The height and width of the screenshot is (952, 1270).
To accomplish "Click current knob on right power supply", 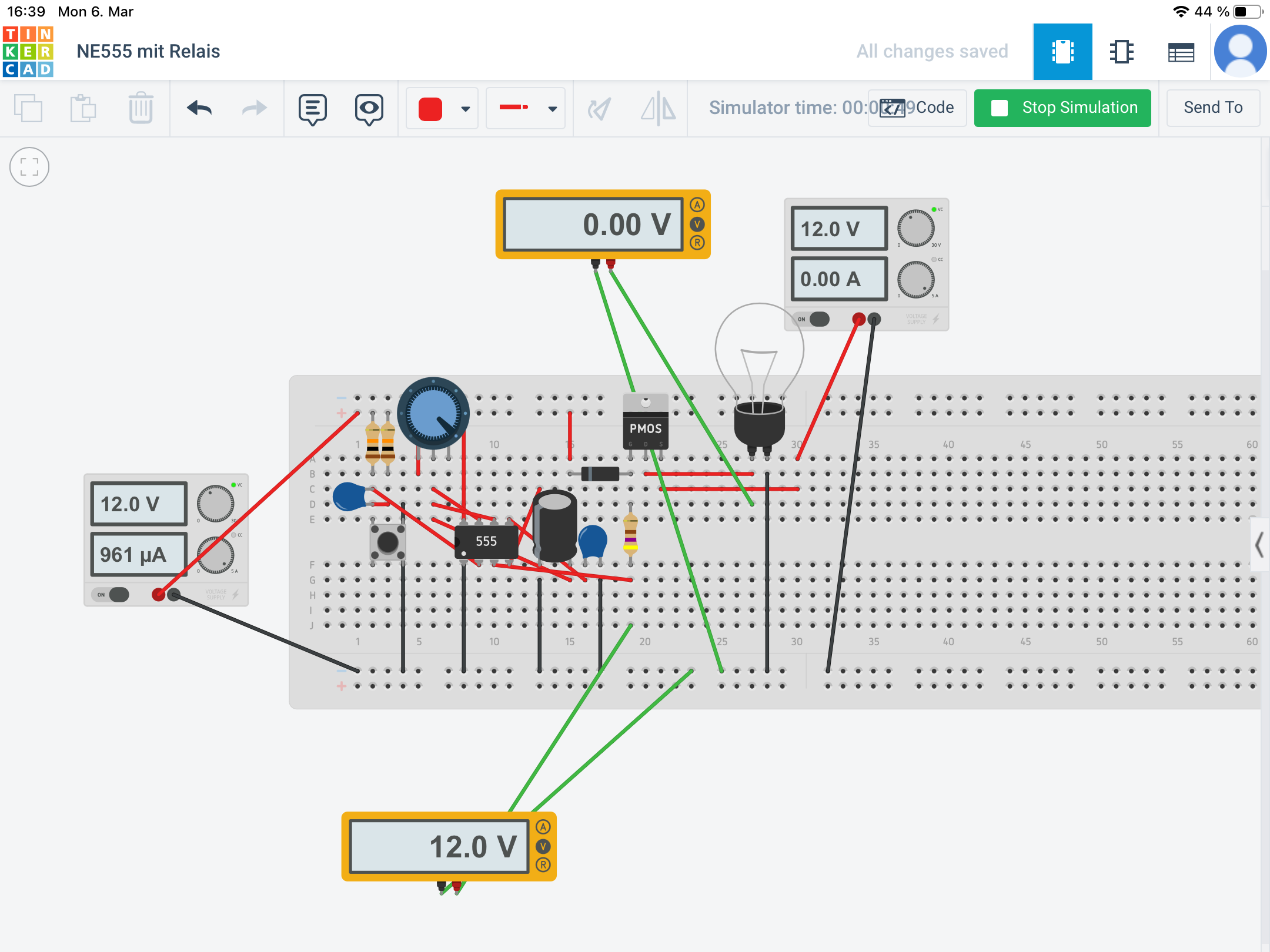I will click(915, 279).
